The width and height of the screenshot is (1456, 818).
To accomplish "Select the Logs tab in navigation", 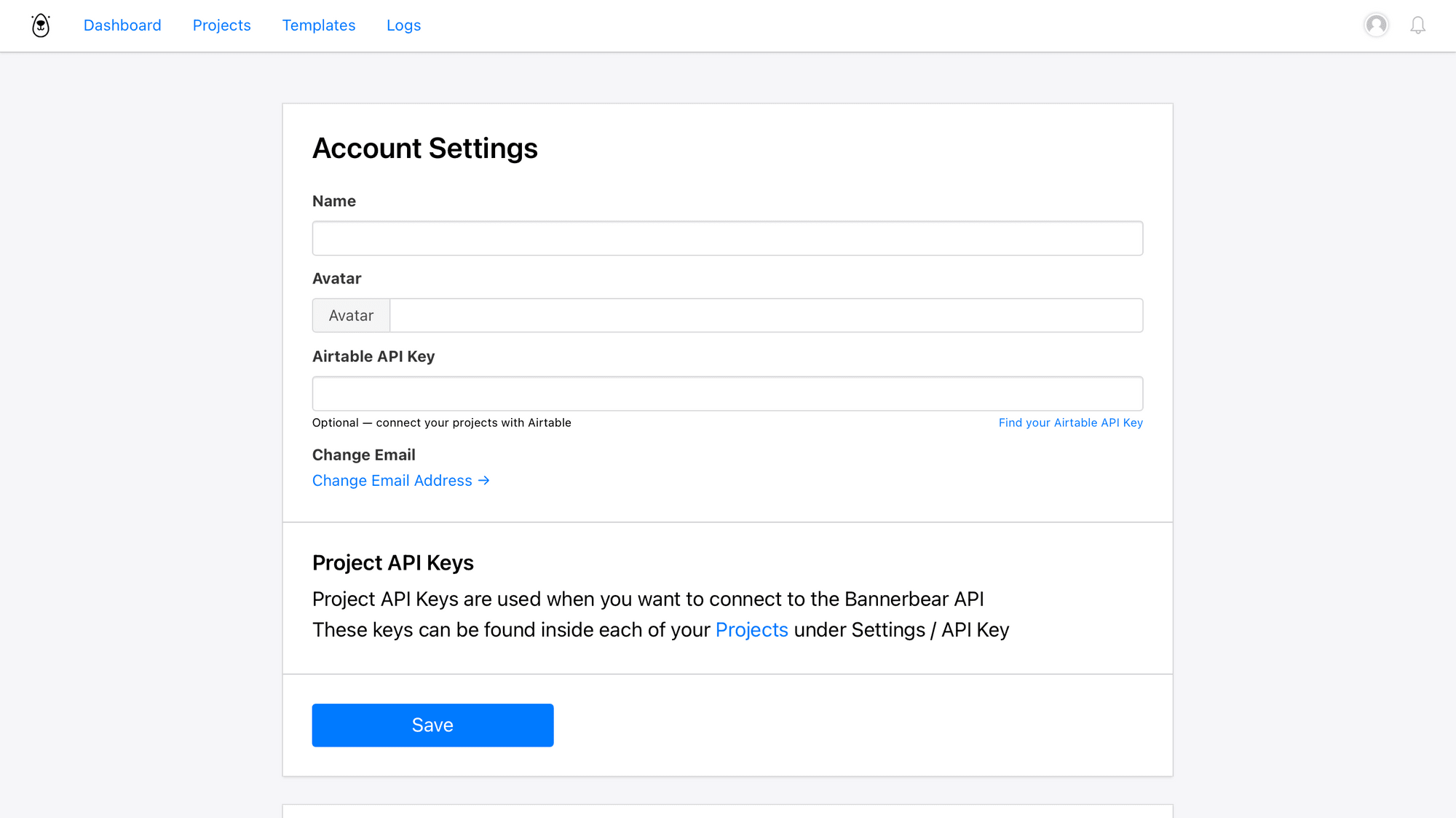I will click(x=403, y=25).
